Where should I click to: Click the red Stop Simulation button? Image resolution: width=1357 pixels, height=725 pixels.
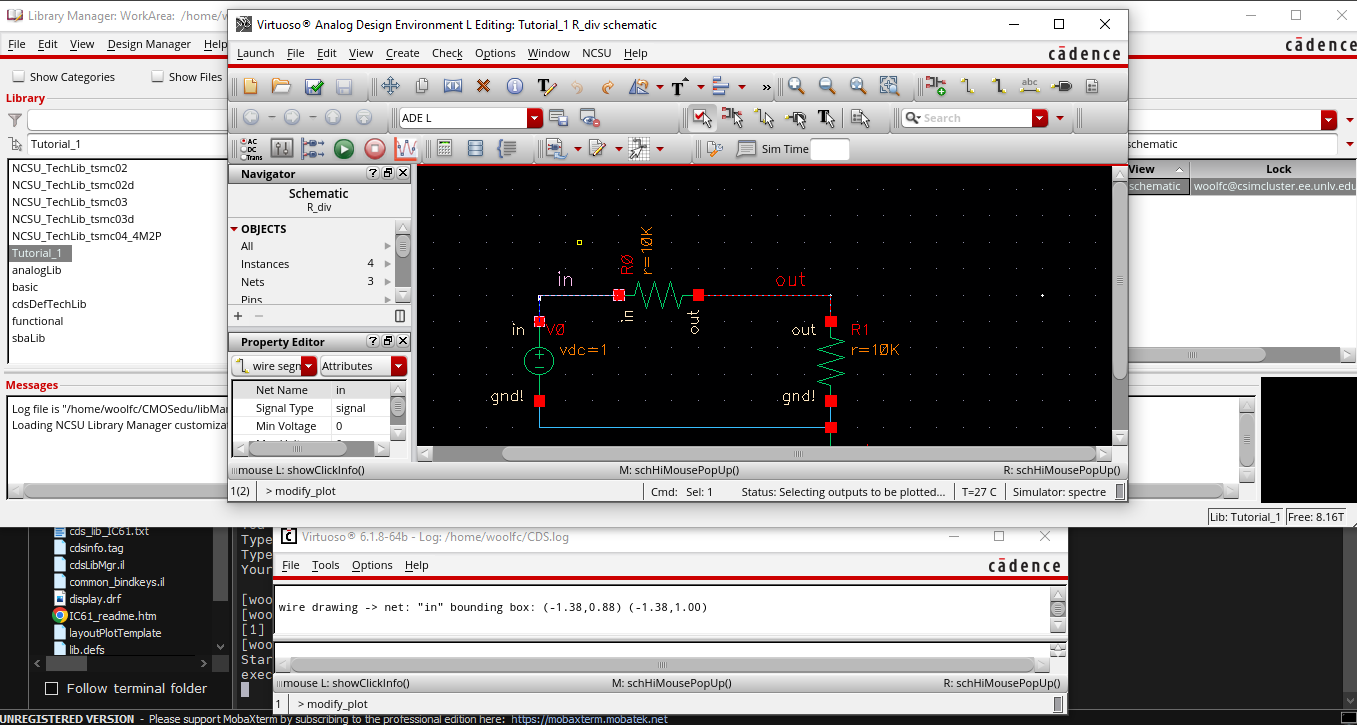point(375,149)
